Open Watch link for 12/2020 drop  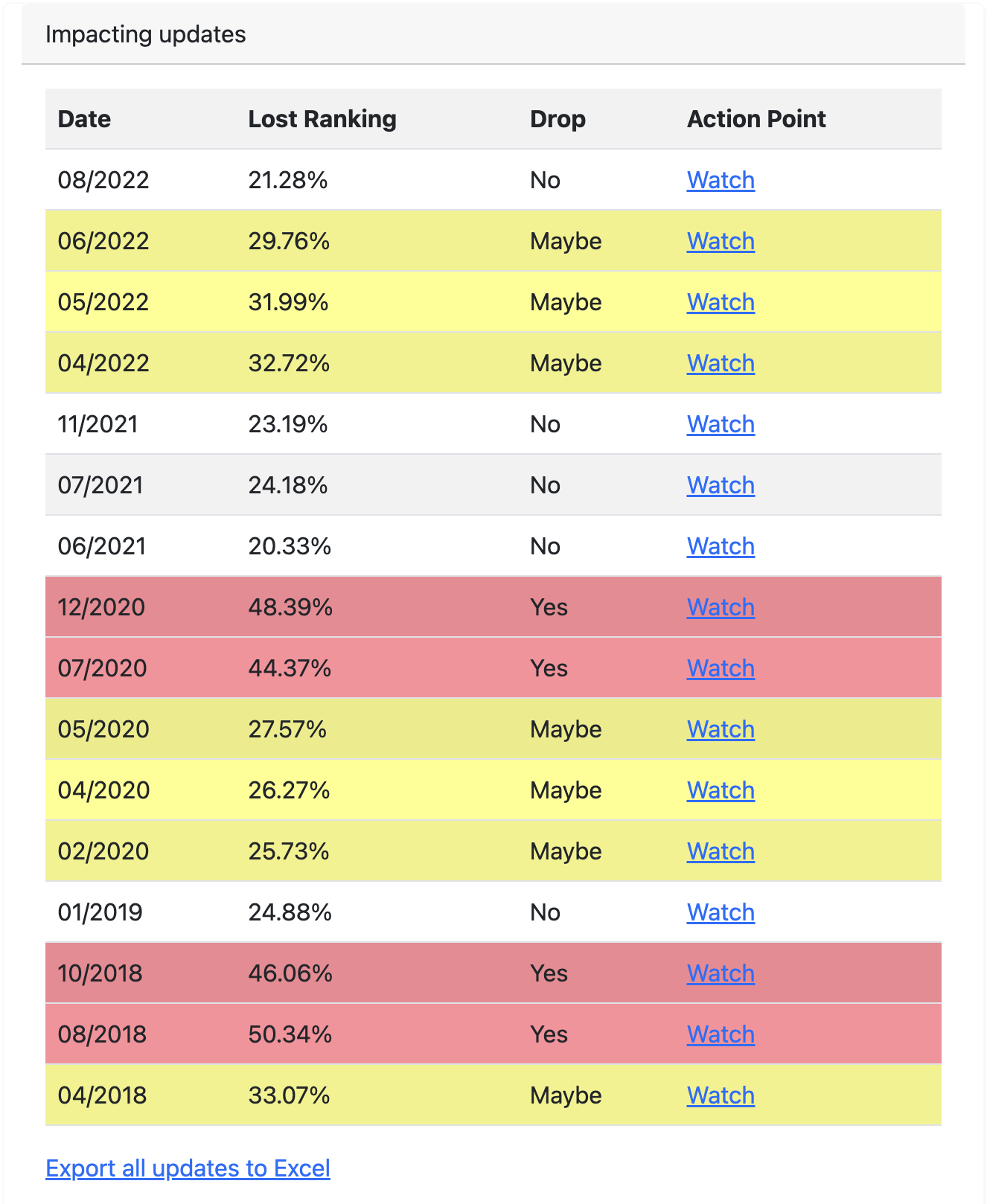pos(721,607)
